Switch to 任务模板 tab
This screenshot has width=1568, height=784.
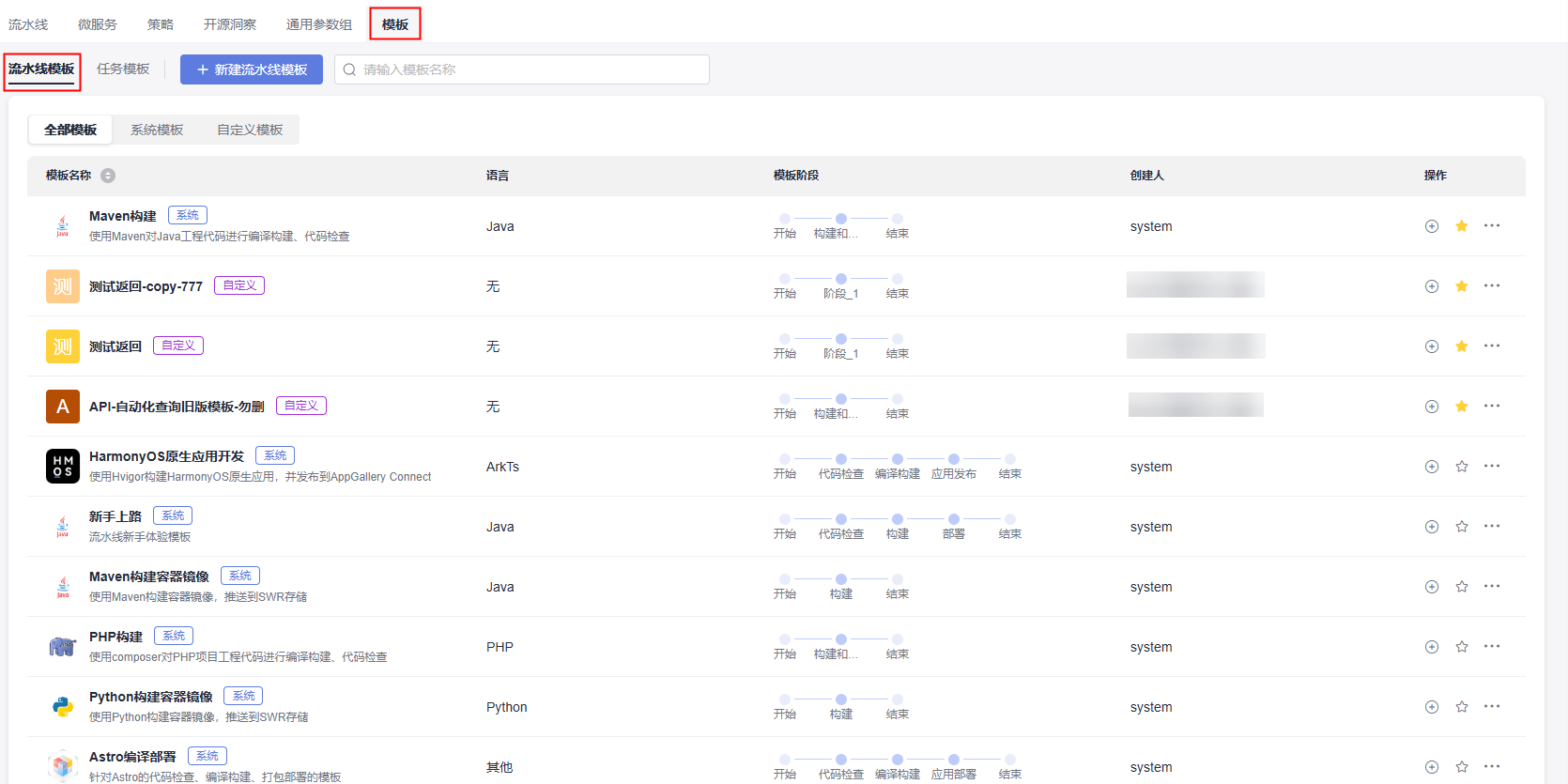(x=123, y=69)
